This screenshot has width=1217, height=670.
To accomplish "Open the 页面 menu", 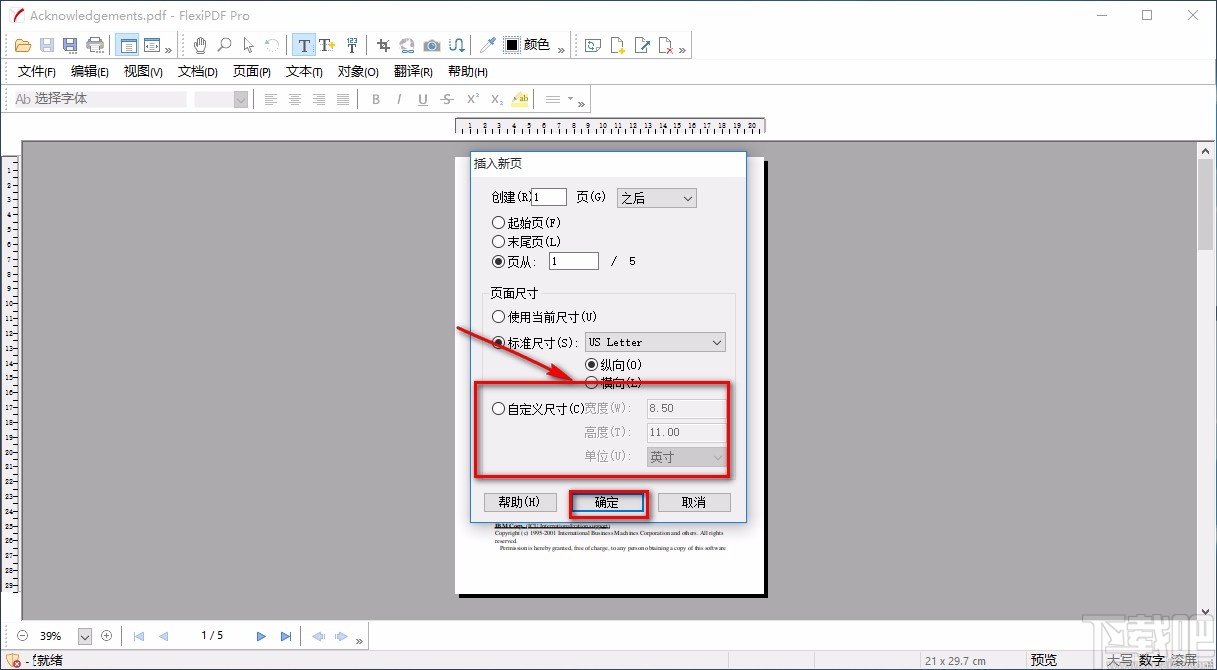I will point(251,71).
